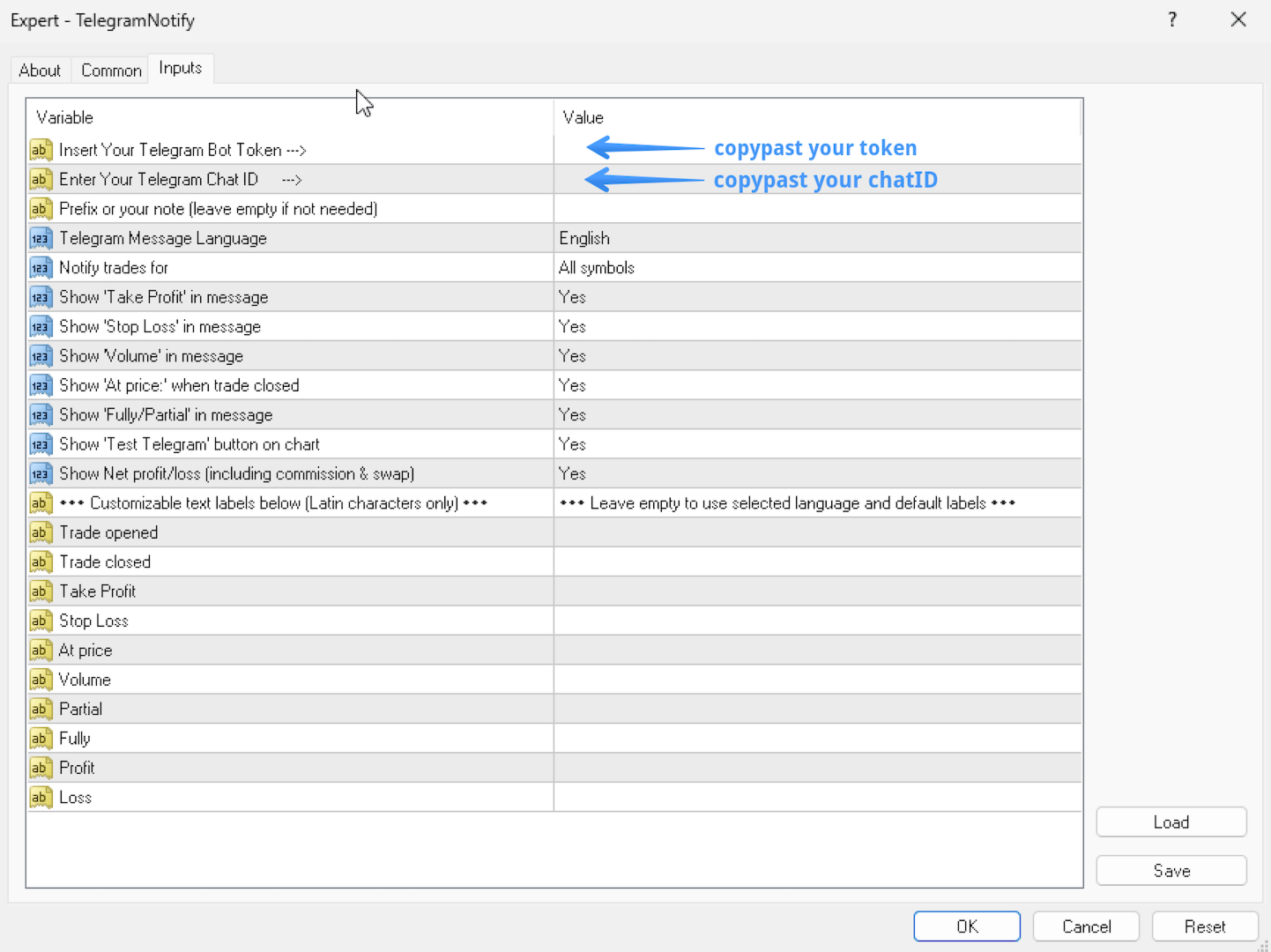Switch to the About tab
1271x952 pixels.
[x=40, y=71]
